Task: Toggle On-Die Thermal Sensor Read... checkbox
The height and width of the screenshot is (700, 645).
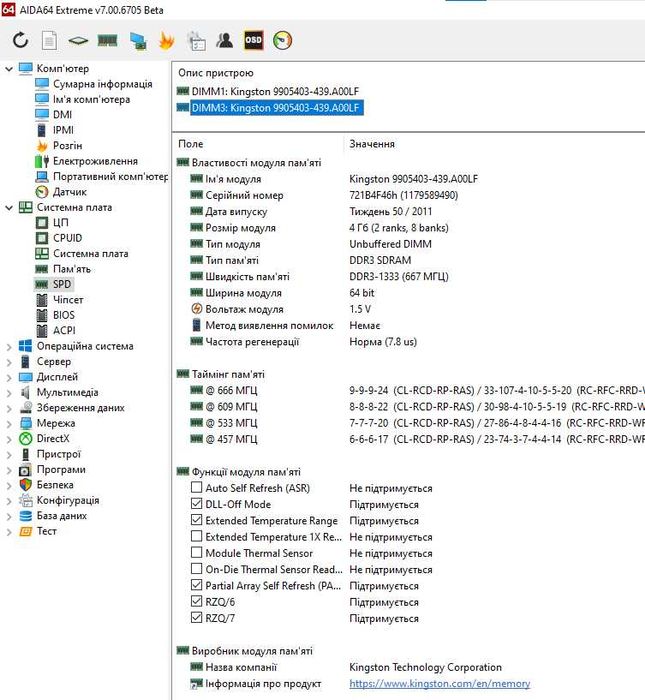Action: click(x=196, y=569)
